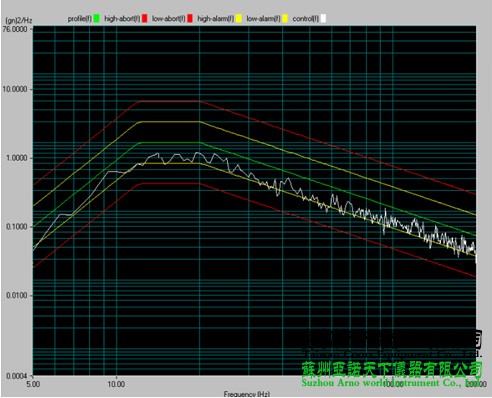Click the green Suzhou Arno watermark text
Screen dimensions: 492x398
coord(392,383)
